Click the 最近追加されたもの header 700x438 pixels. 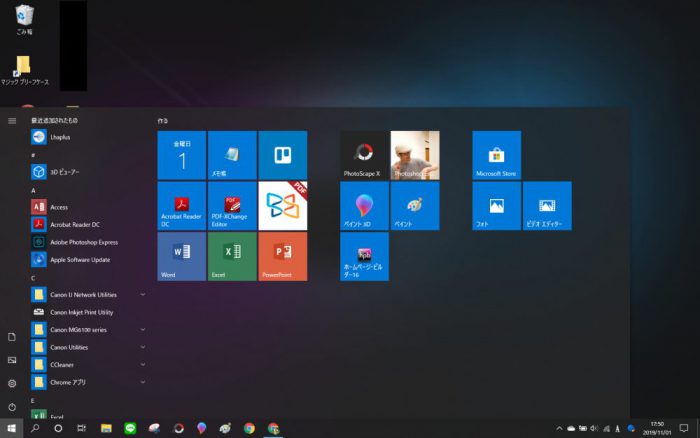tap(54, 121)
